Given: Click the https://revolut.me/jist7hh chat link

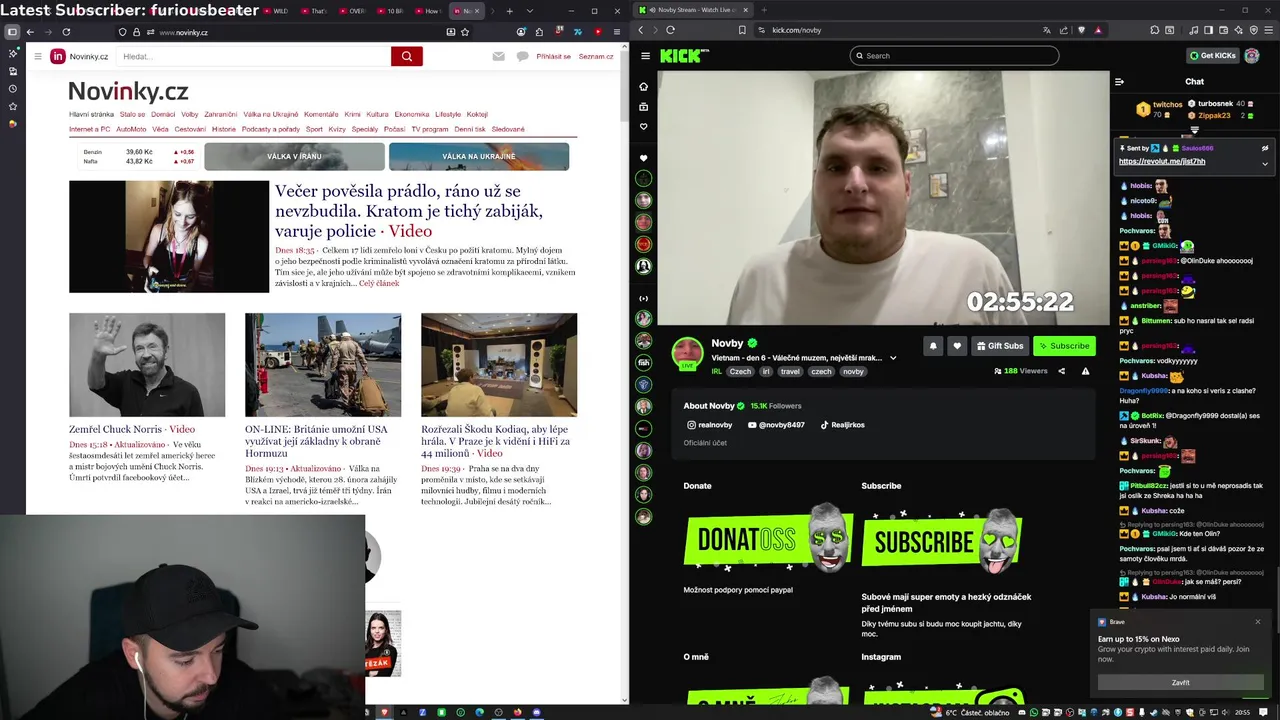Looking at the screenshot, I should click(x=1162, y=161).
